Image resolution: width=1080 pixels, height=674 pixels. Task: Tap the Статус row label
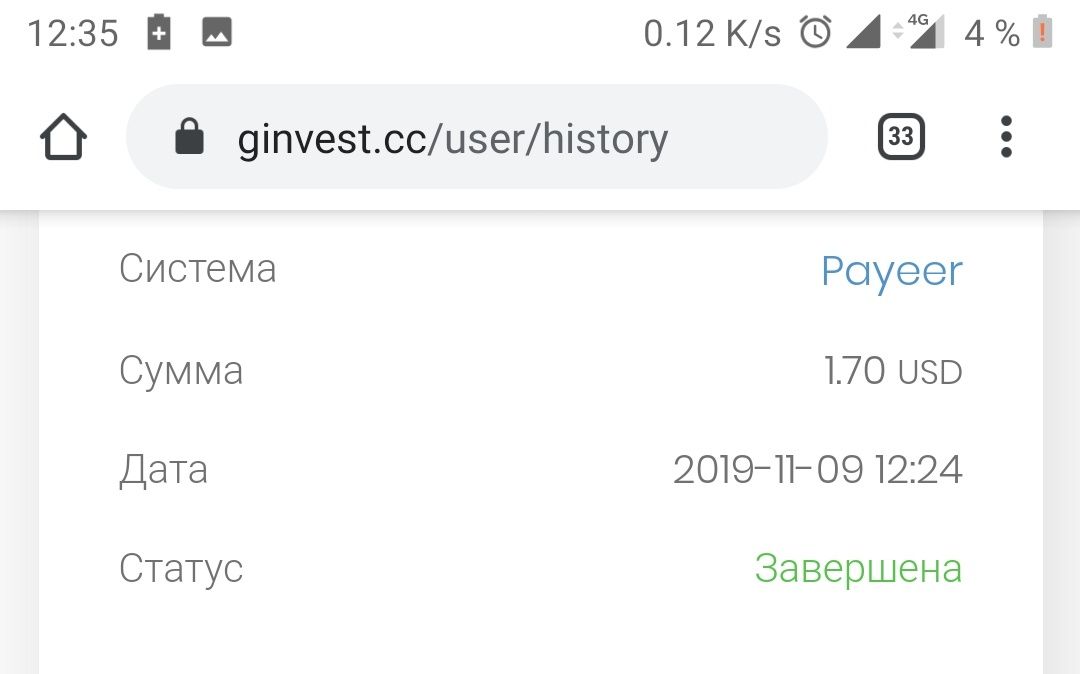(181, 569)
